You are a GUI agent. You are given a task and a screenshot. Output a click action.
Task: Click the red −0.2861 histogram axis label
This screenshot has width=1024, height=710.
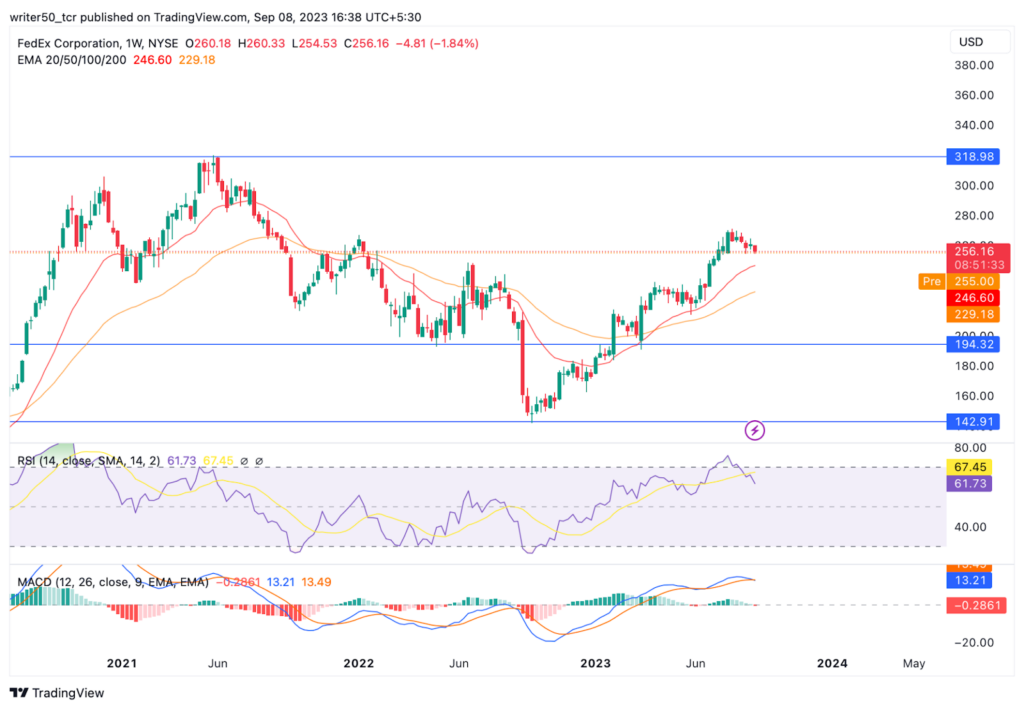(976, 605)
